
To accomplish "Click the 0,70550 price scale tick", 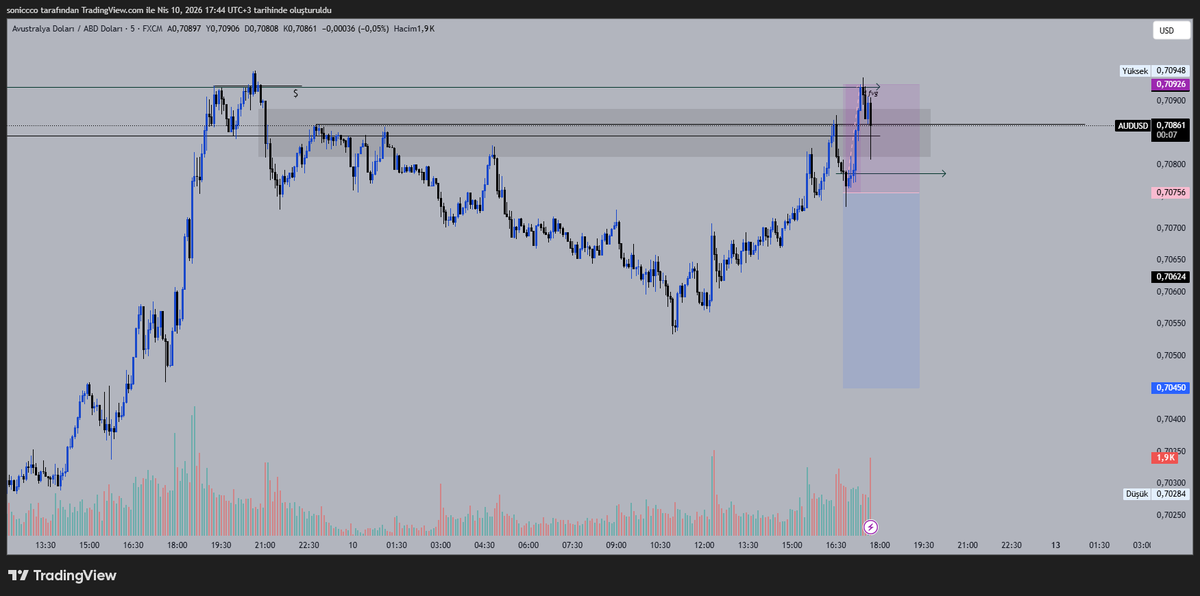I will [1170, 323].
